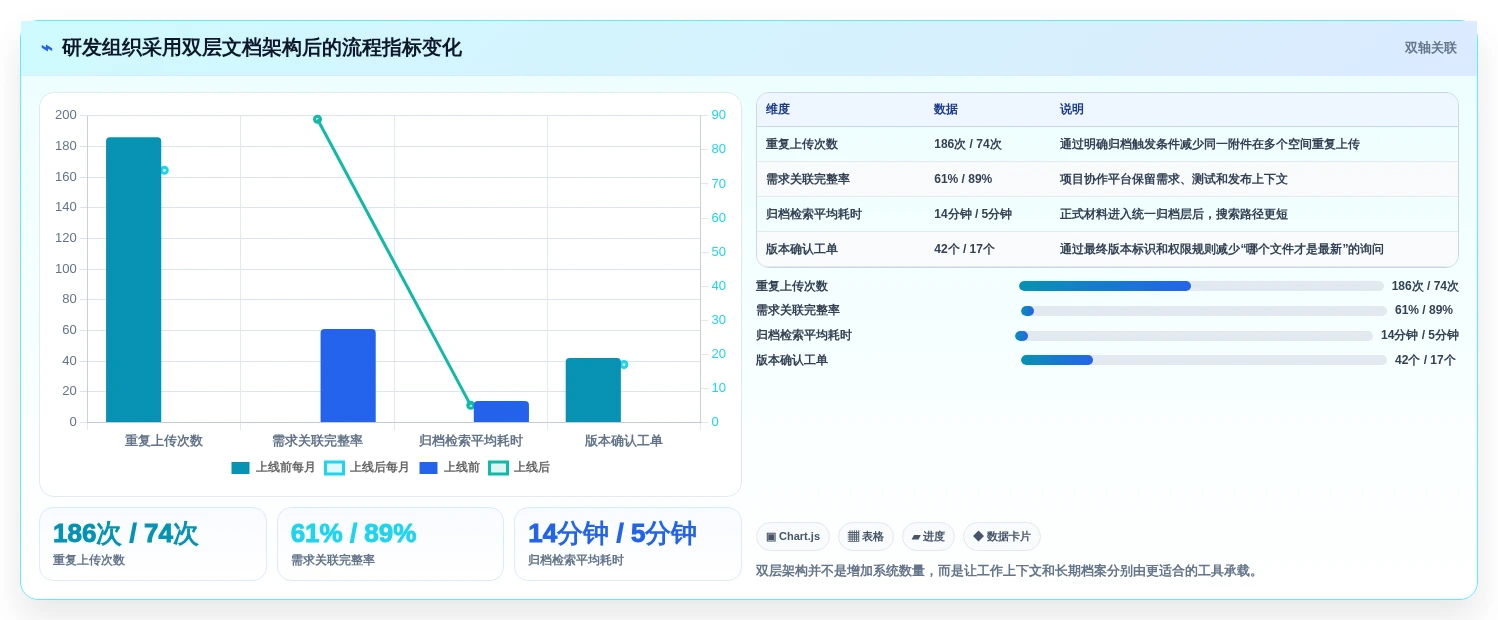
Task: Click the x-axis label 版本确认工单
Action: click(624, 441)
